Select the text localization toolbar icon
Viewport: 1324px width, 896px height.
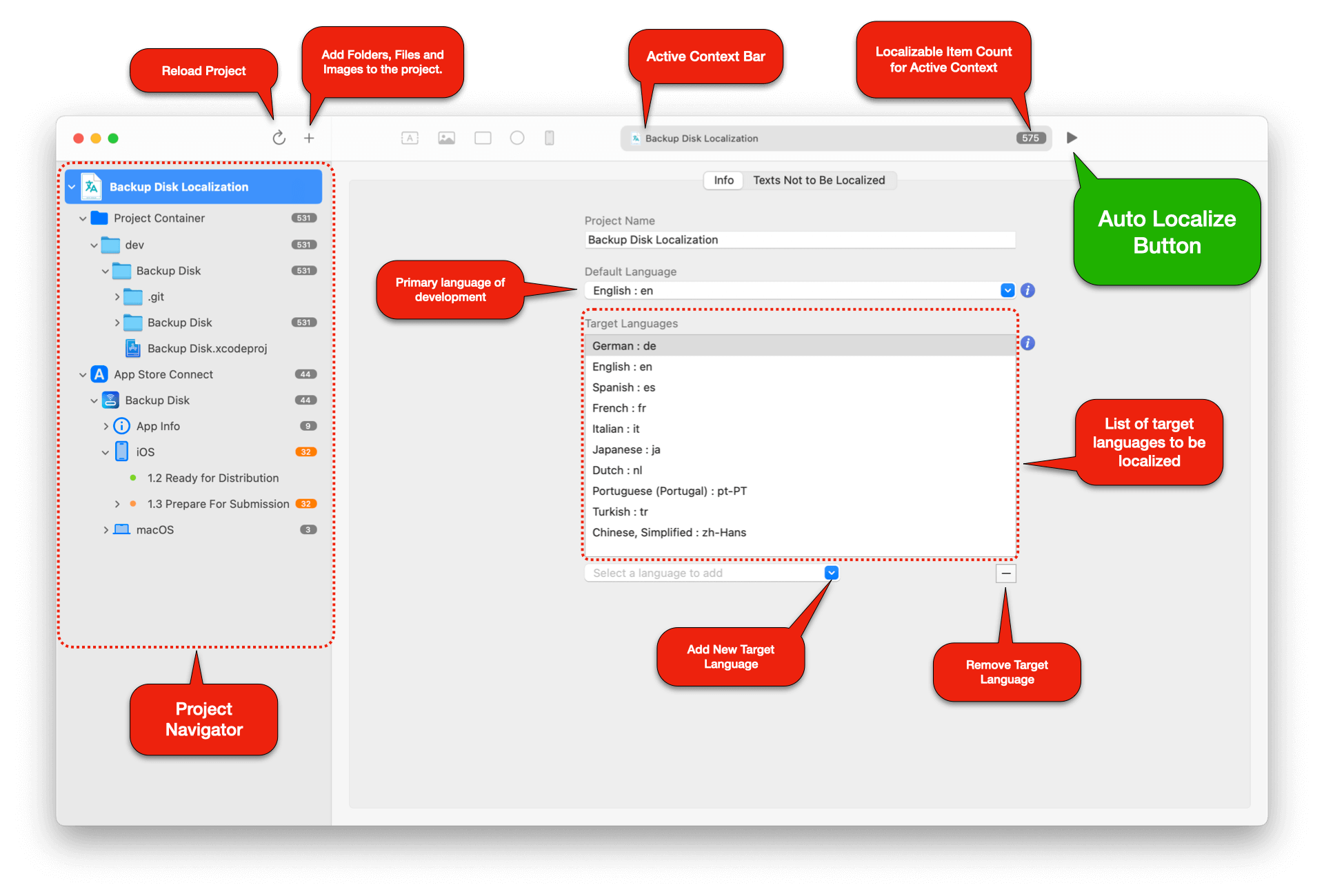click(x=410, y=138)
